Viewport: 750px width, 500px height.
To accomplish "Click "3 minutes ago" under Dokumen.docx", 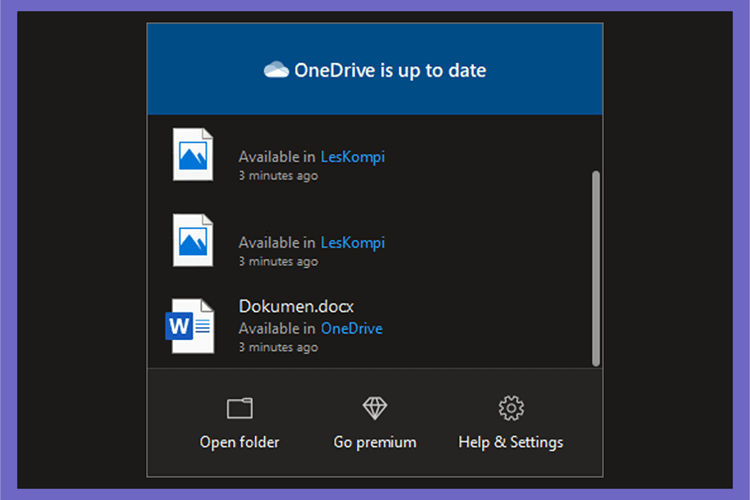I will (x=278, y=347).
